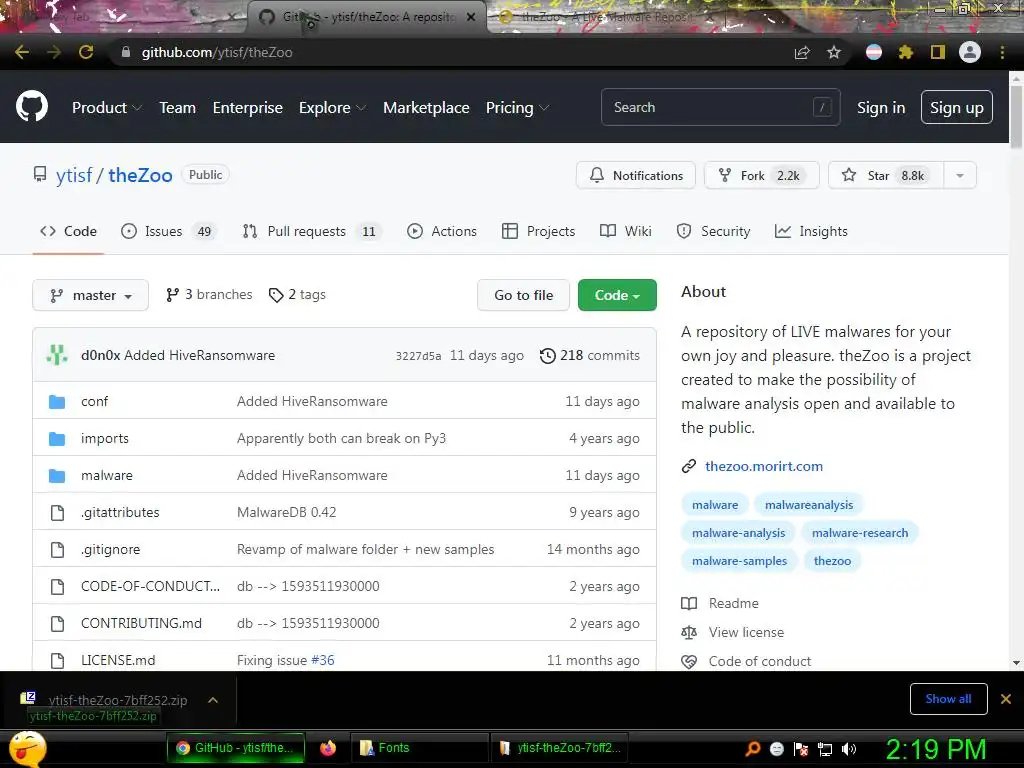This screenshot has width=1024, height=768.
Task: Open the Fonts taskbar window
Action: (420, 748)
